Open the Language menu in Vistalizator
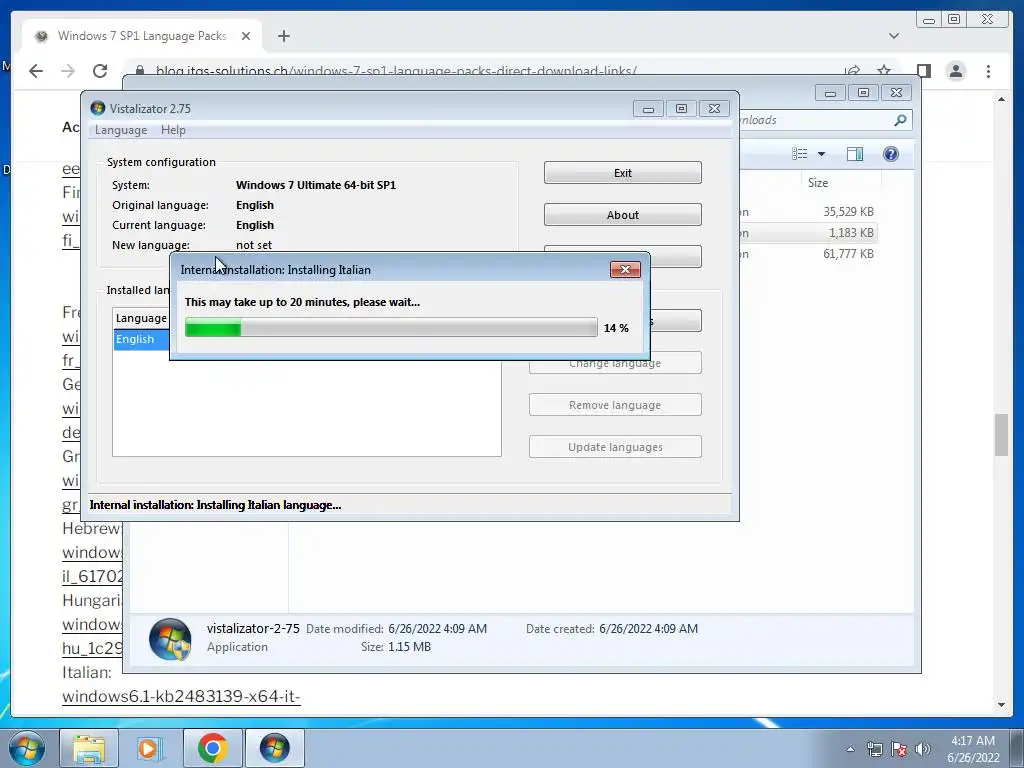 (121, 130)
